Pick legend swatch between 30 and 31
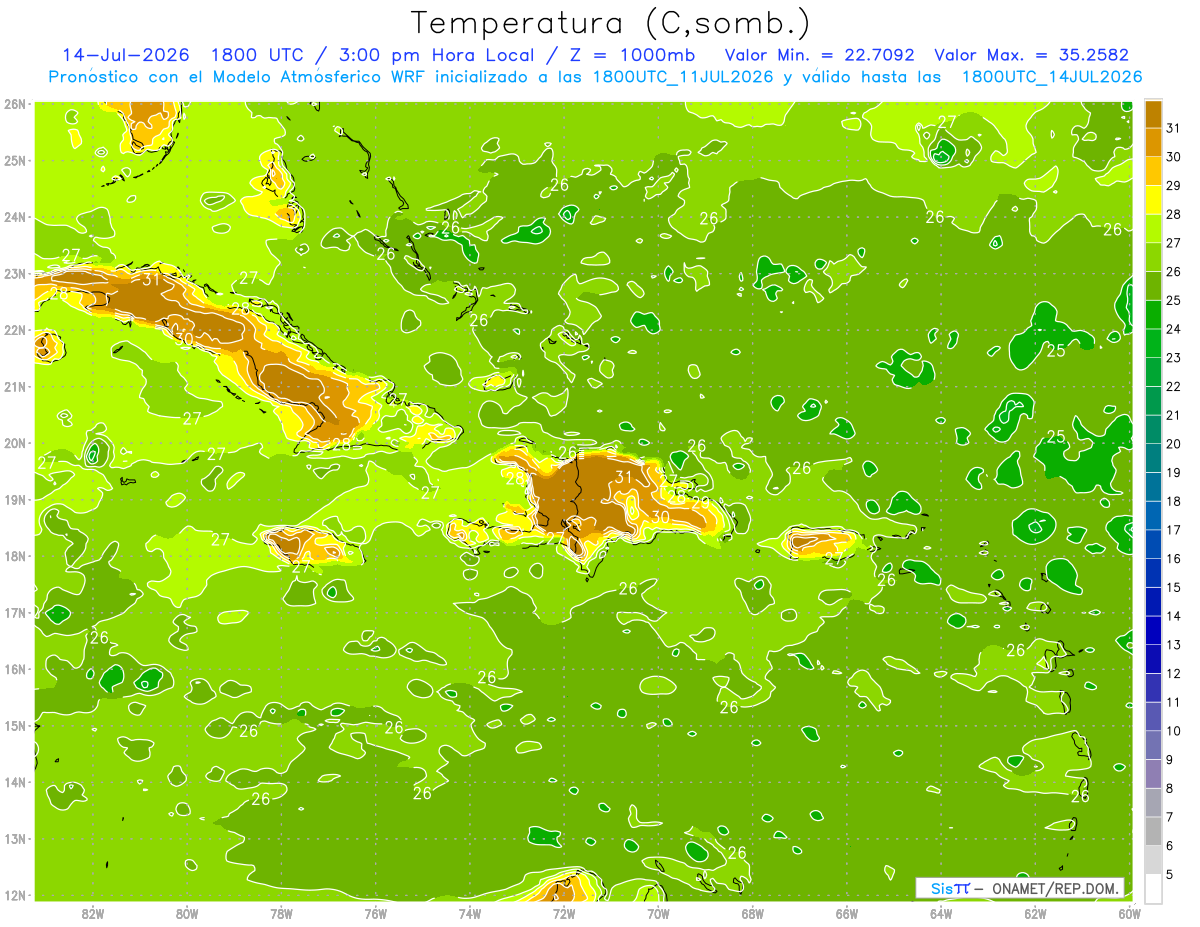Viewport: 1200px width, 927px height. click(x=1153, y=142)
